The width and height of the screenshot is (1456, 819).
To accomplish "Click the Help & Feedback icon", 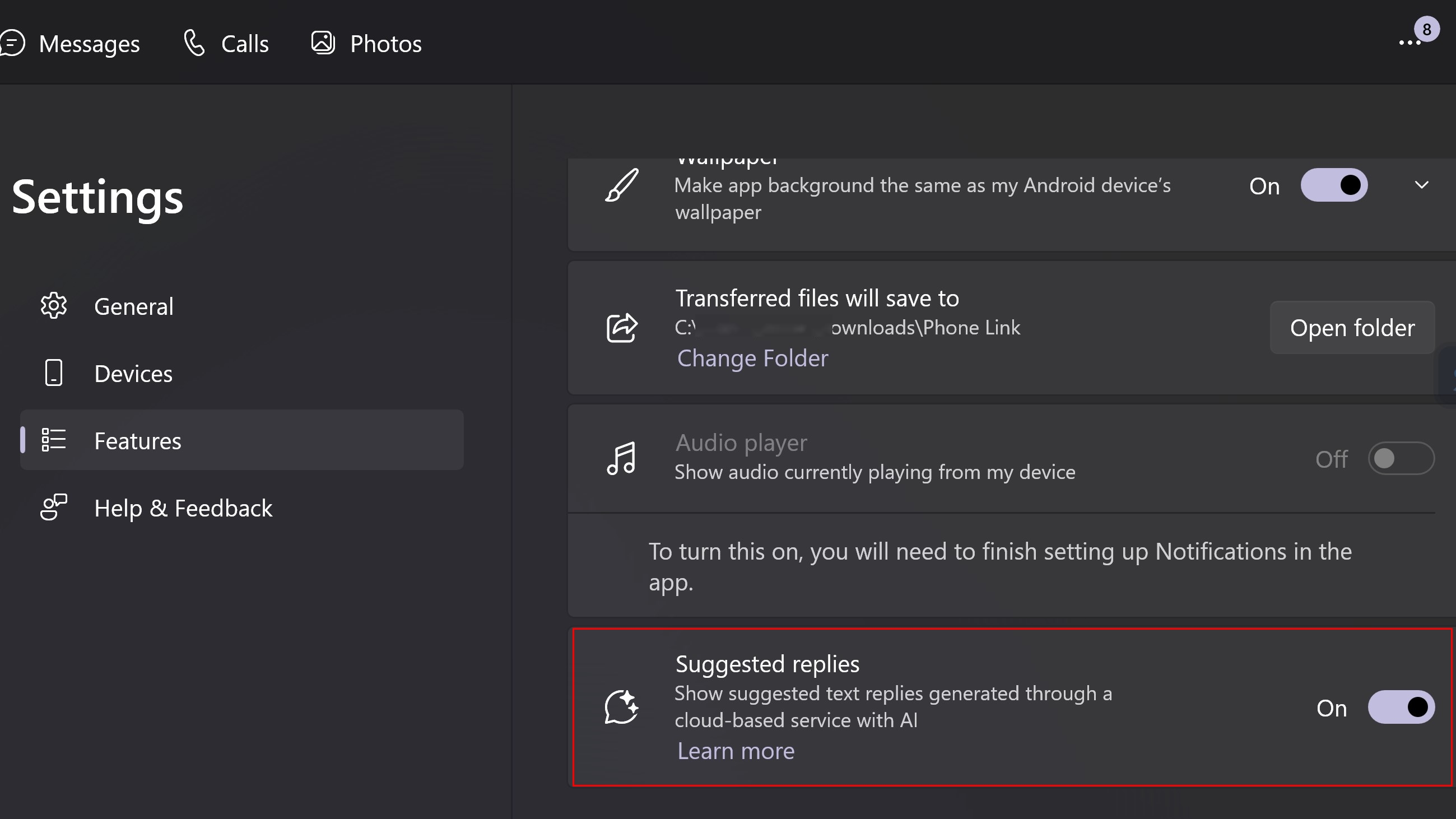I will [x=53, y=507].
